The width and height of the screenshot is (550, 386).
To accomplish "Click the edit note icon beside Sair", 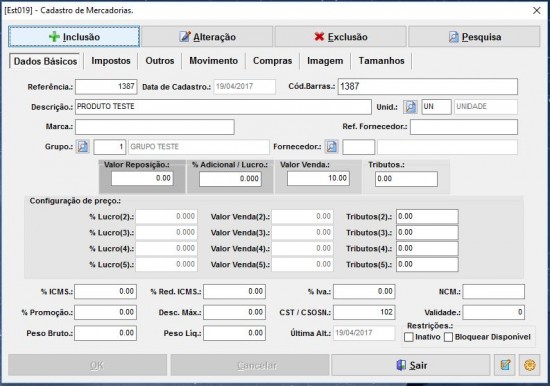I will point(505,365).
